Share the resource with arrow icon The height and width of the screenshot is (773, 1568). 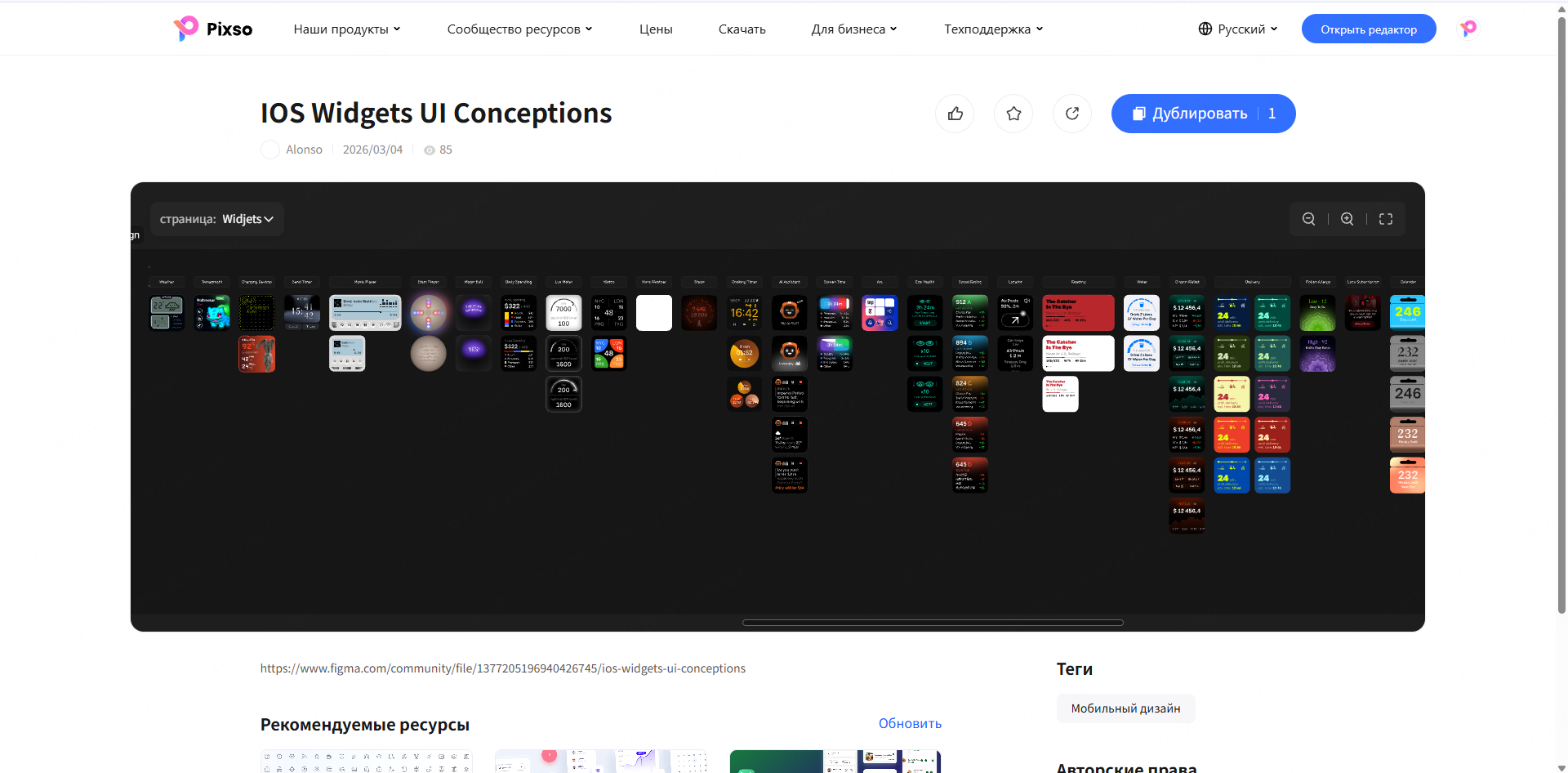click(1072, 114)
